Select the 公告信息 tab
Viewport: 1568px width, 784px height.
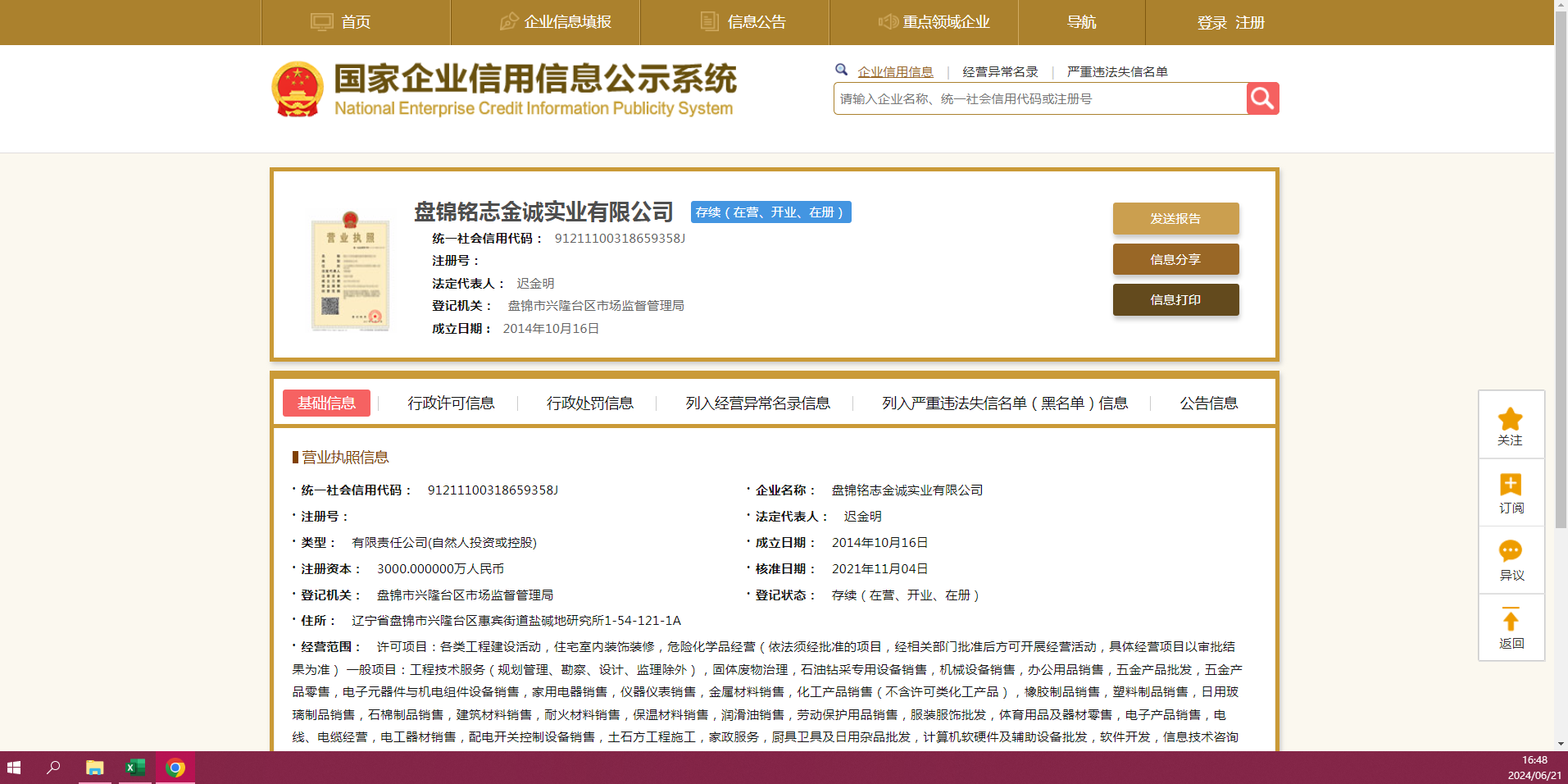click(1208, 403)
